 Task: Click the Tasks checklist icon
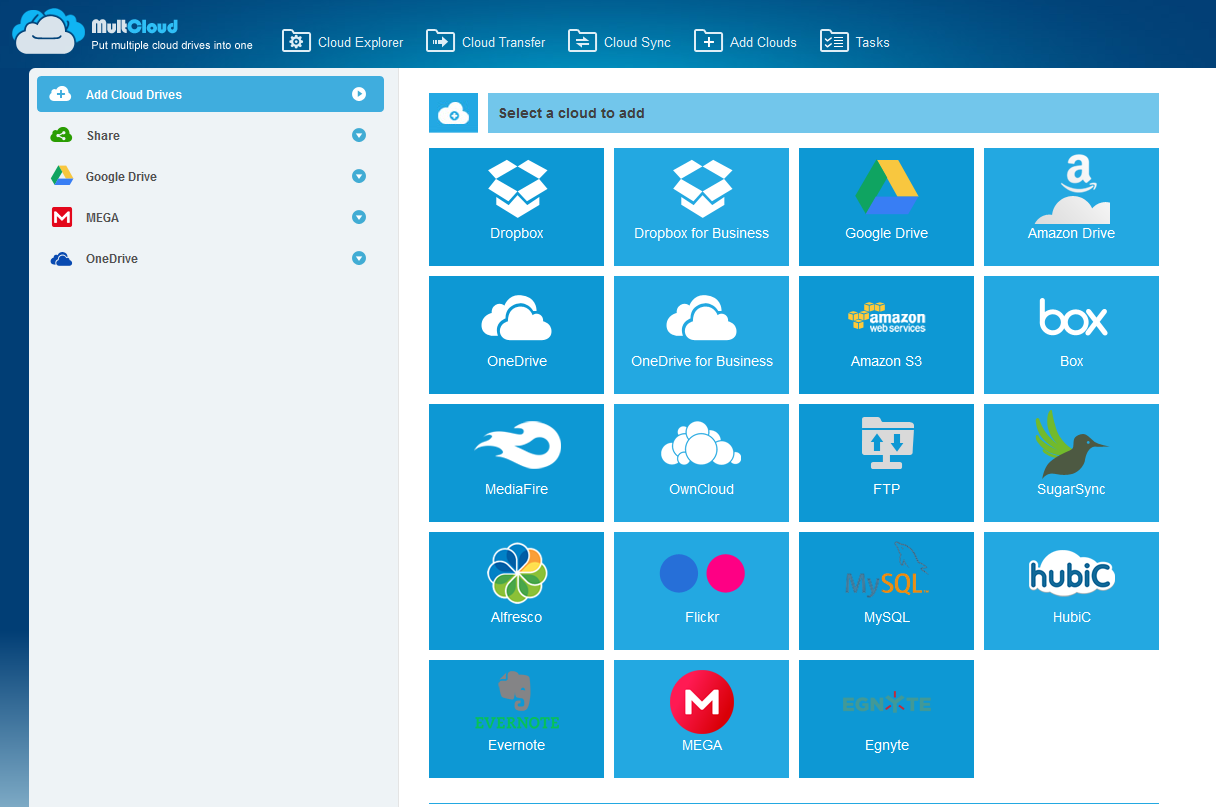pyautogui.click(x=834, y=41)
